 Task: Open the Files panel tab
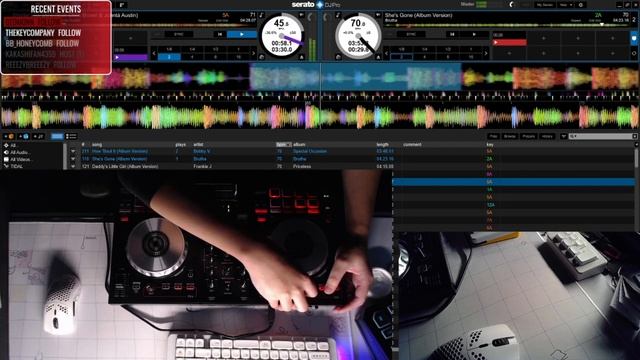pyautogui.click(x=493, y=136)
